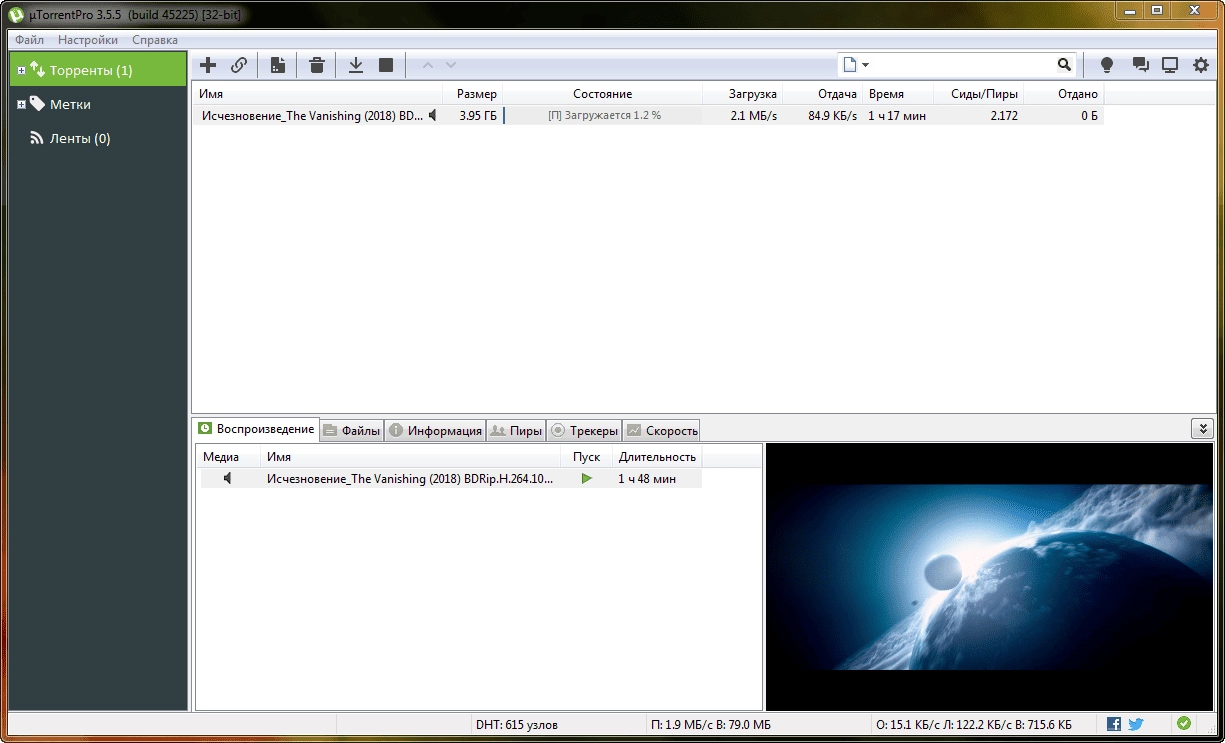This screenshot has width=1225, height=743.
Task: Sort by the Размер column header
Action: (472, 94)
